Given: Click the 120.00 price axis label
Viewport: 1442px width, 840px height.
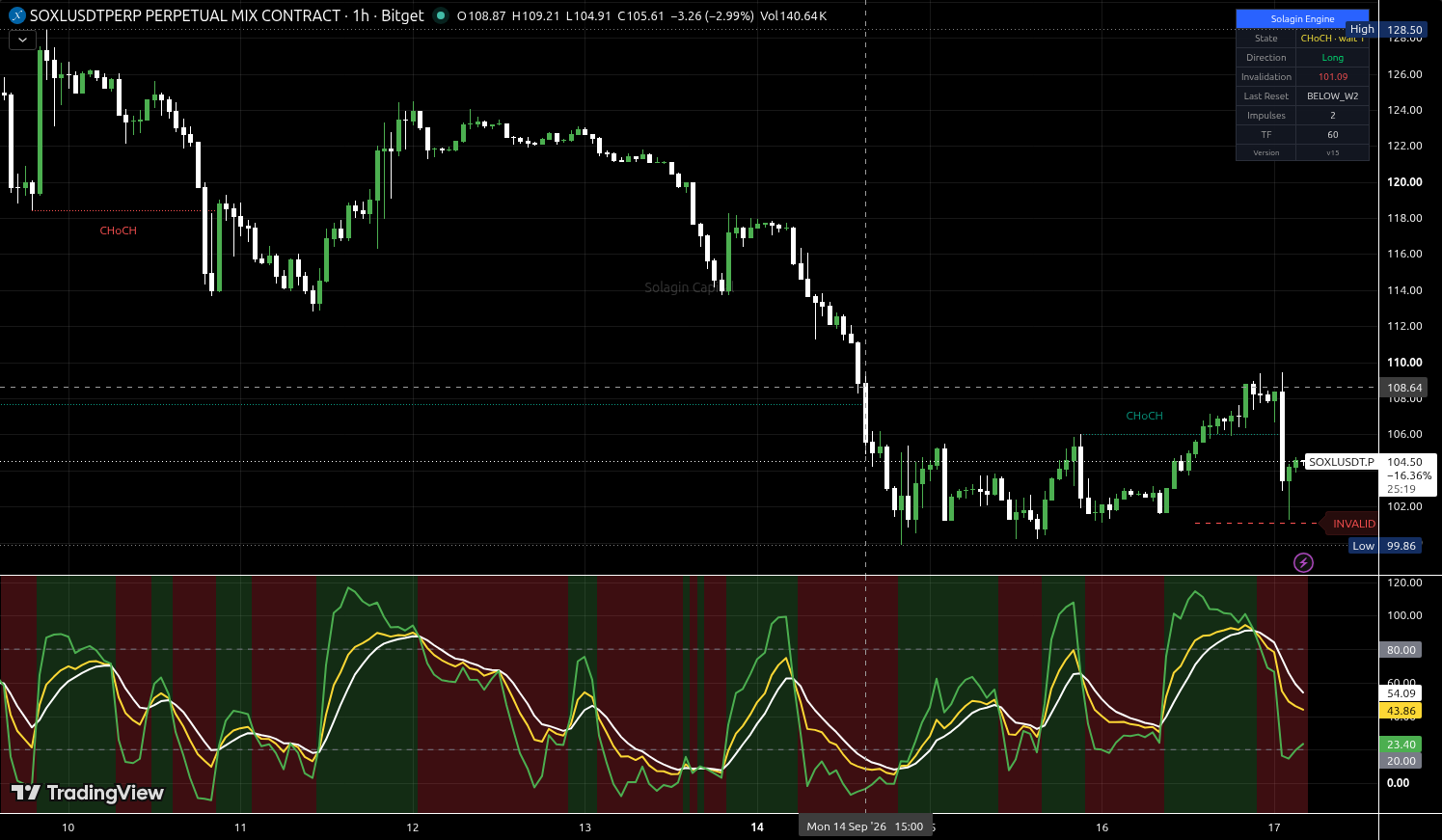Looking at the screenshot, I should pyautogui.click(x=1404, y=181).
